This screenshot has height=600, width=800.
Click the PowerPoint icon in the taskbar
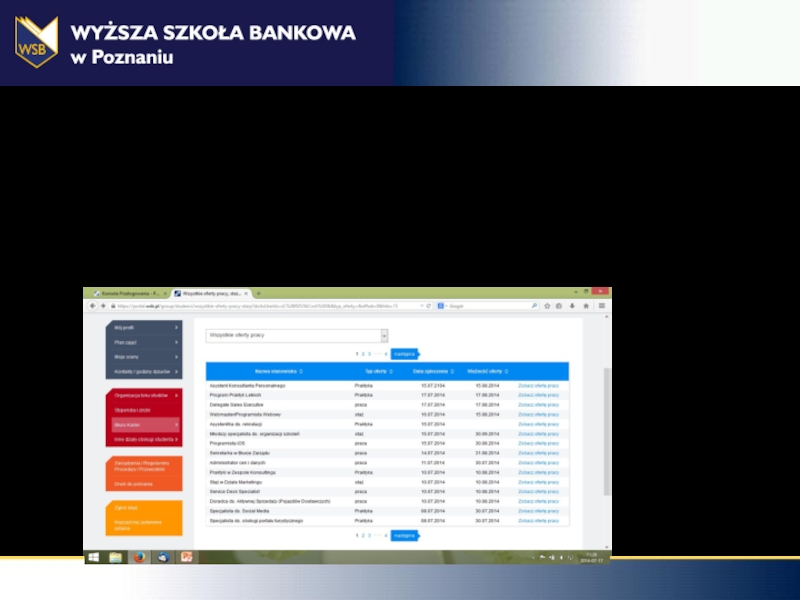coord(186,557)
